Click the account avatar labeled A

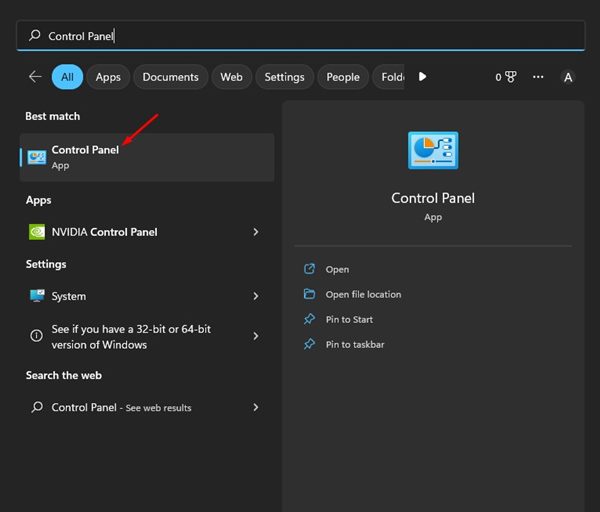[568, 77]
